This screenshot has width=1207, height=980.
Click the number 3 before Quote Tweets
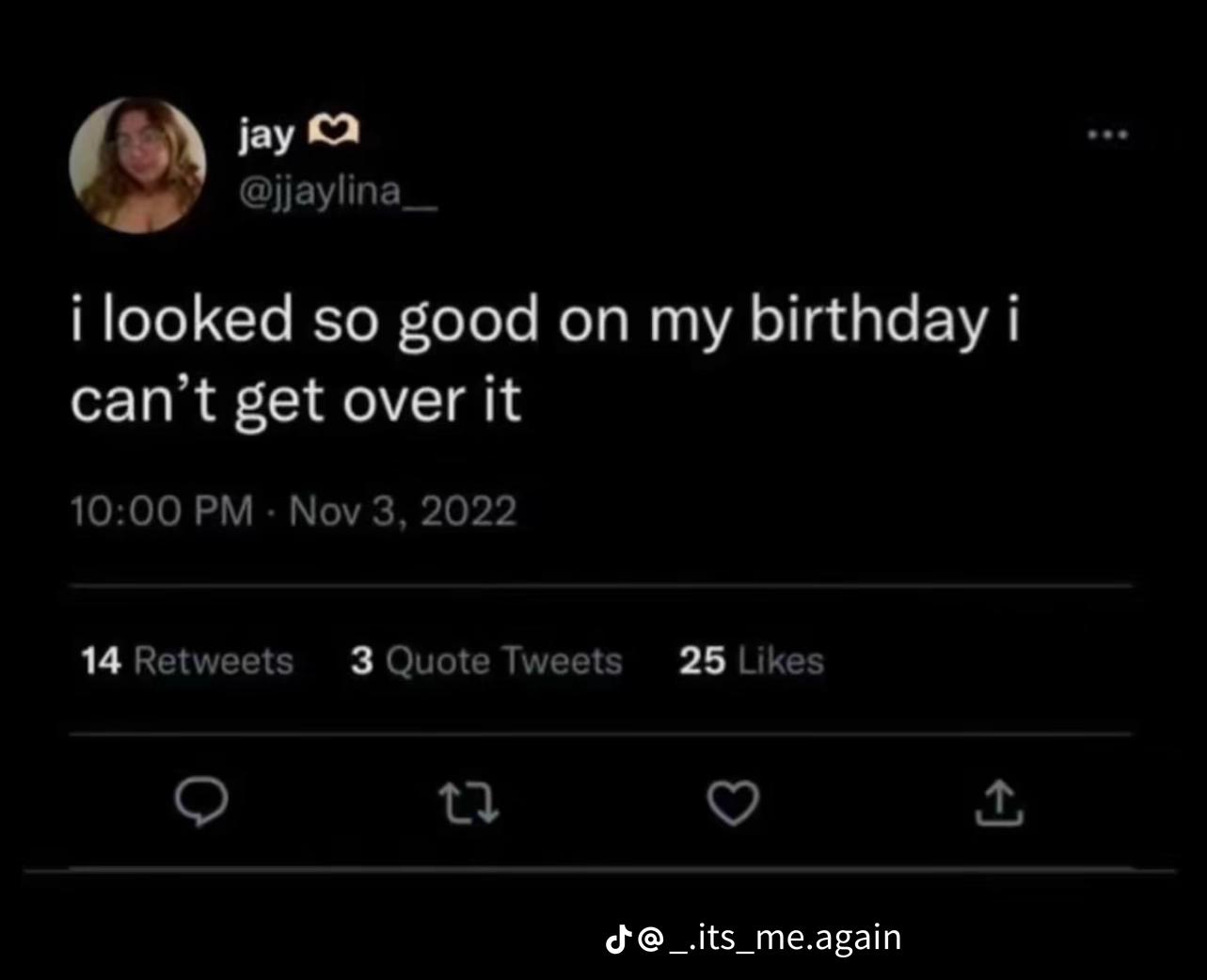point(362,660)
